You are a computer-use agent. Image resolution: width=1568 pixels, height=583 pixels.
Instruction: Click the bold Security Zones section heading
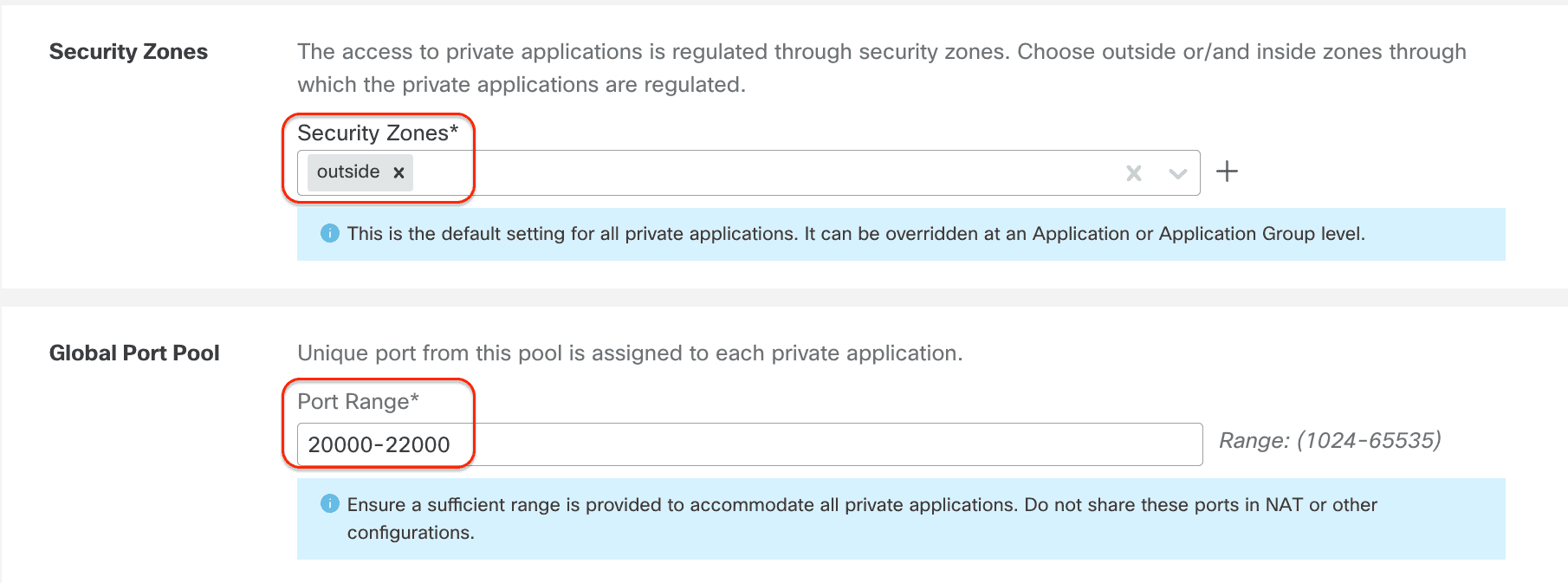coord(128,52)
